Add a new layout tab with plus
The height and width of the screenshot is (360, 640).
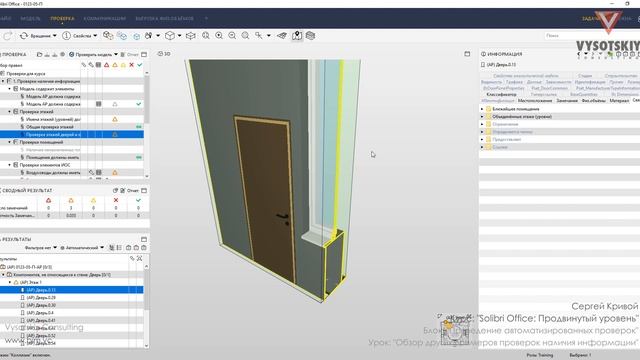(x=206, y=18)
